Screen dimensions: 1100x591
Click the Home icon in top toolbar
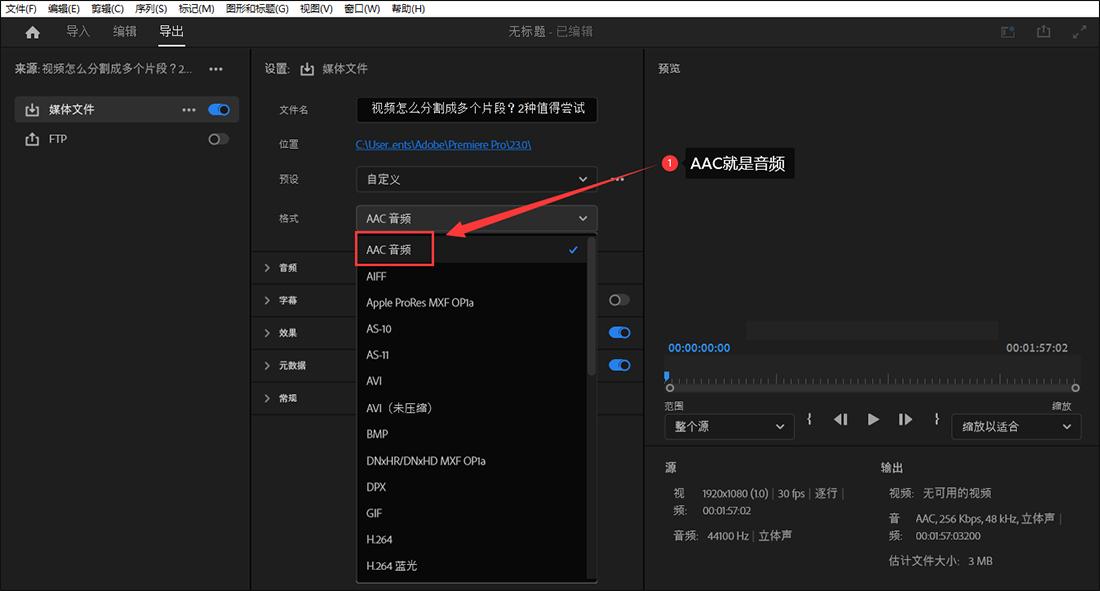click(x=33, y=32)
